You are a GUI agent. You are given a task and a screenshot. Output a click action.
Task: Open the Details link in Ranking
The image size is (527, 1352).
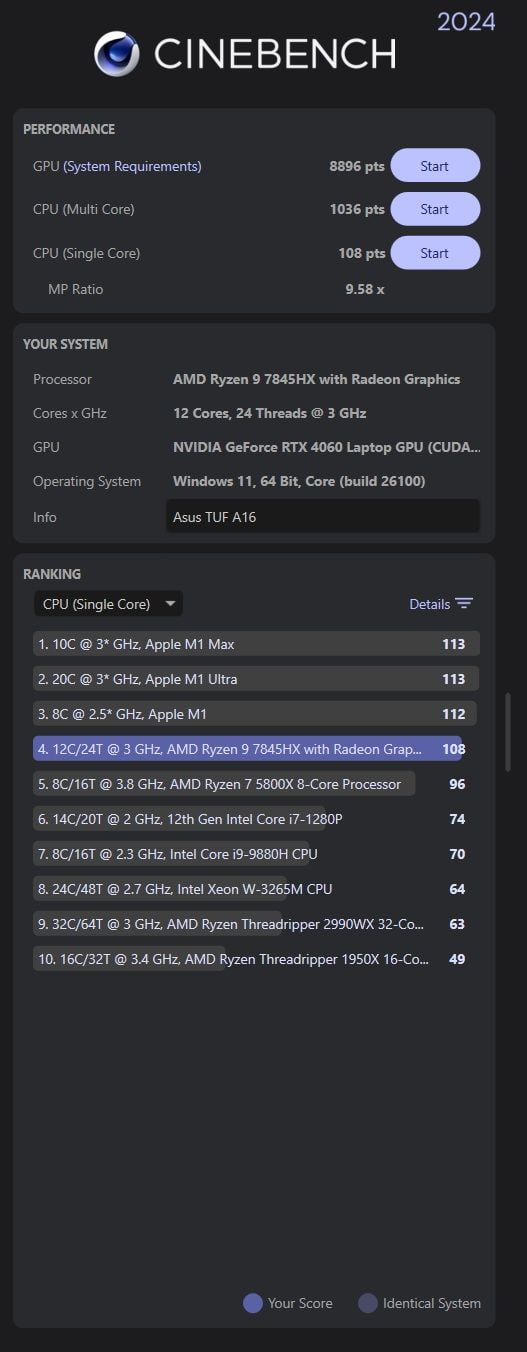pyautogui.click(x=430, y=604)
